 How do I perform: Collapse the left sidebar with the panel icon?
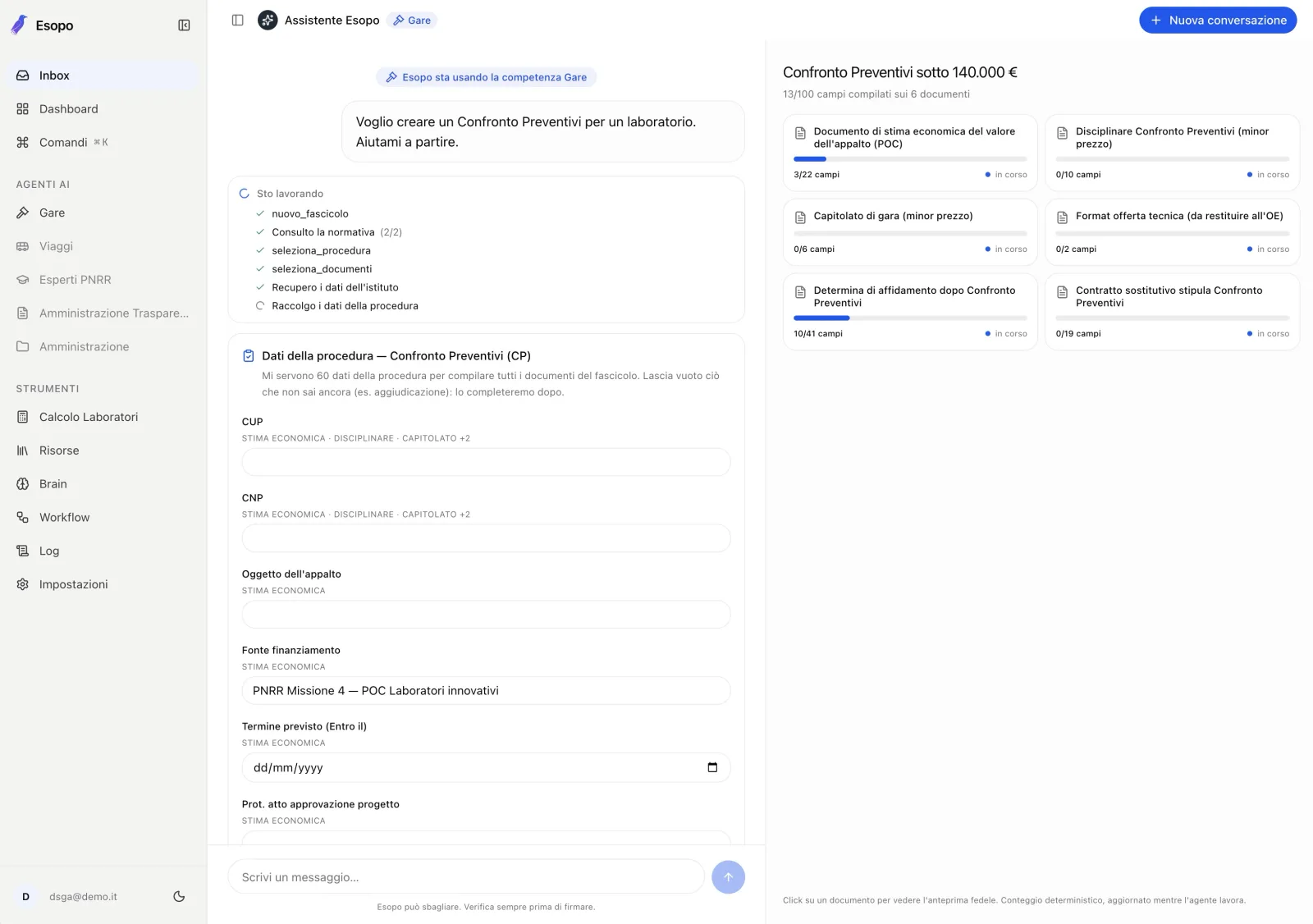point(184,25)
